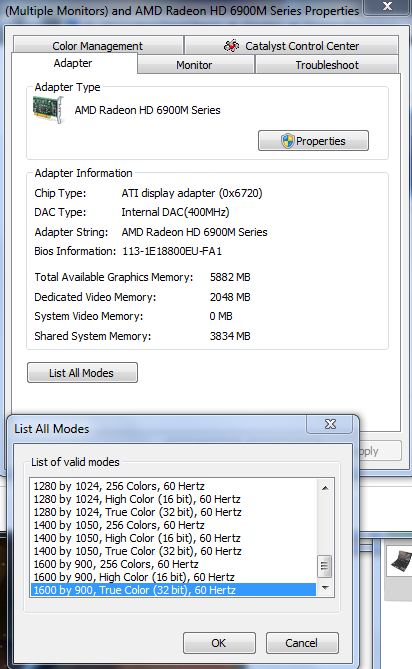Open the Troubleshoot tab

[x=327, y=65]
